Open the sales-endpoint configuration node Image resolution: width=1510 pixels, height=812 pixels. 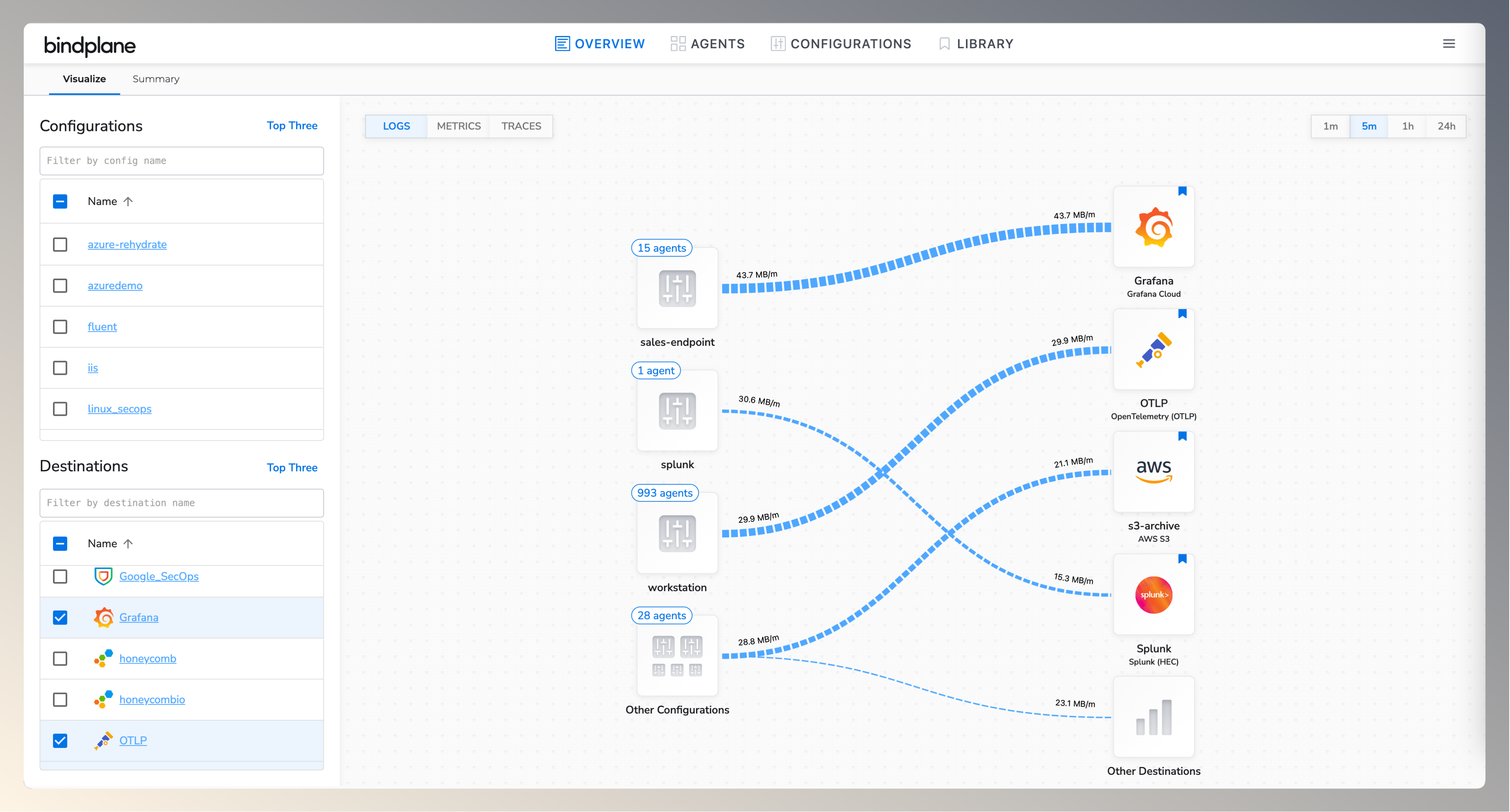point(677,288)
